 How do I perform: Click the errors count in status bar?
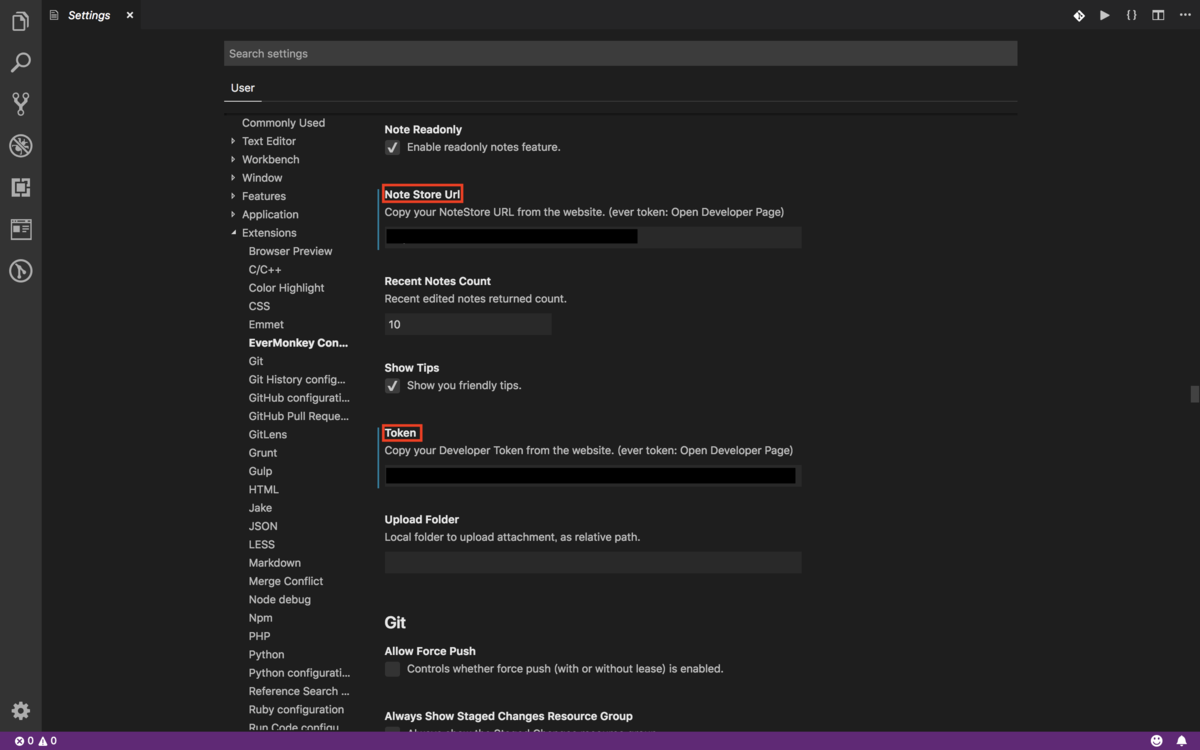point(24,741)
